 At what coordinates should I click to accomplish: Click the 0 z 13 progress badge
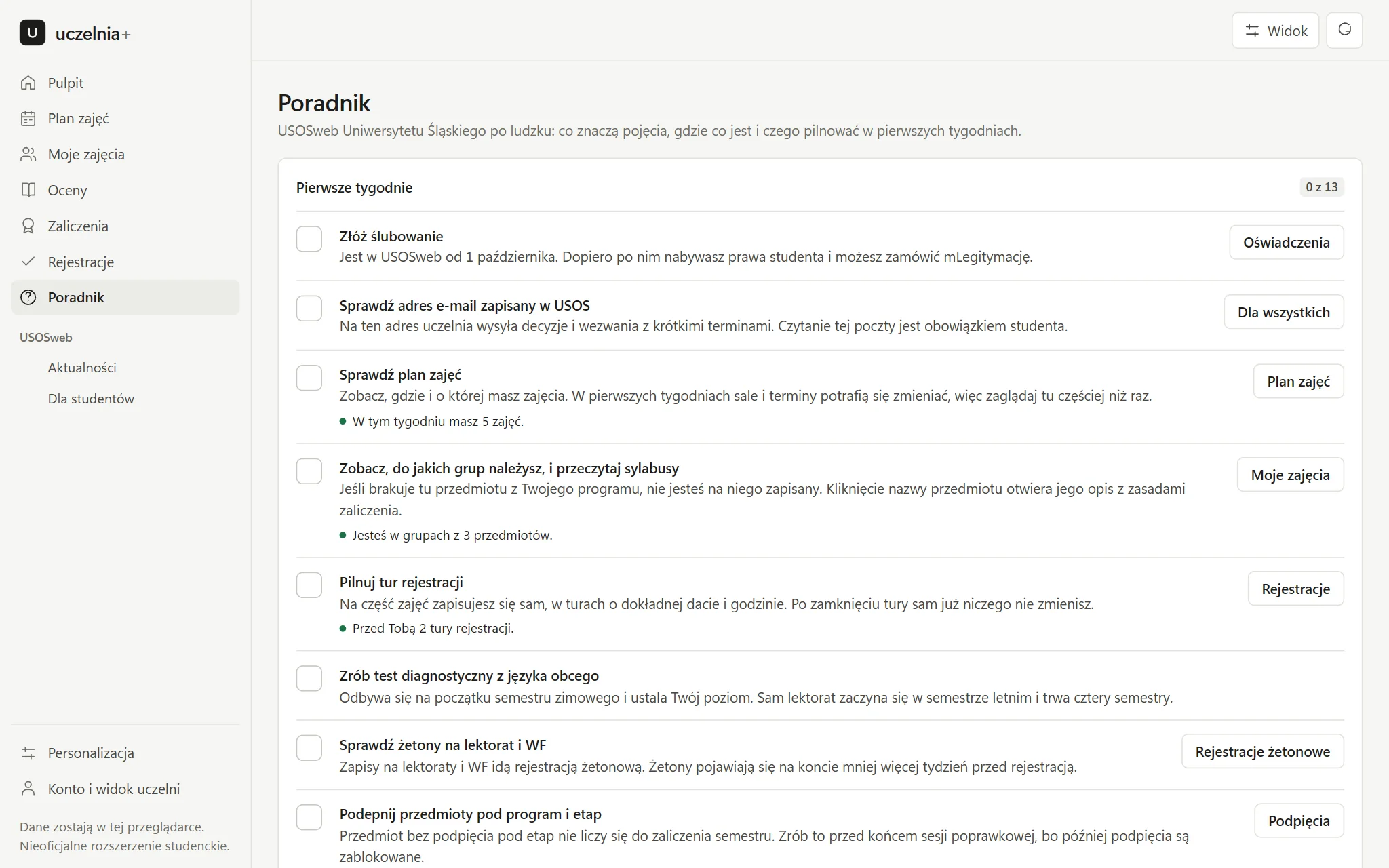coord(1322,187)
